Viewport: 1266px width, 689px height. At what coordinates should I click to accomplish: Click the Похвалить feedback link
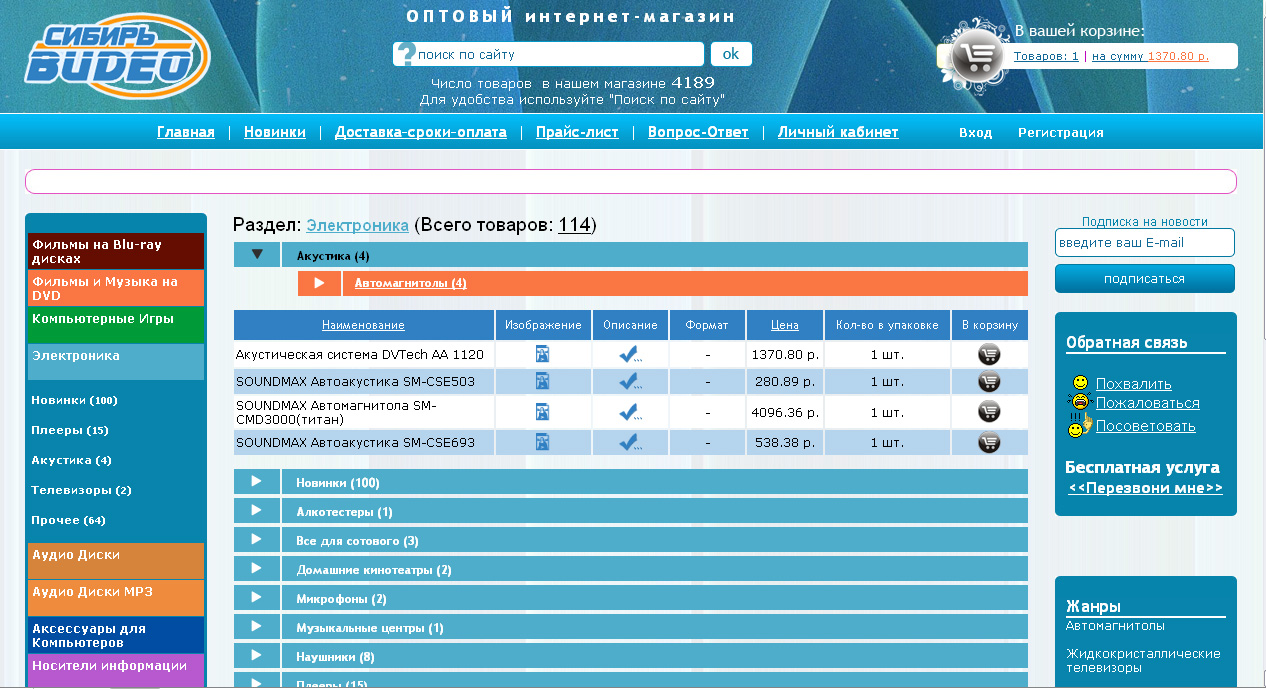coord(1134,384)
